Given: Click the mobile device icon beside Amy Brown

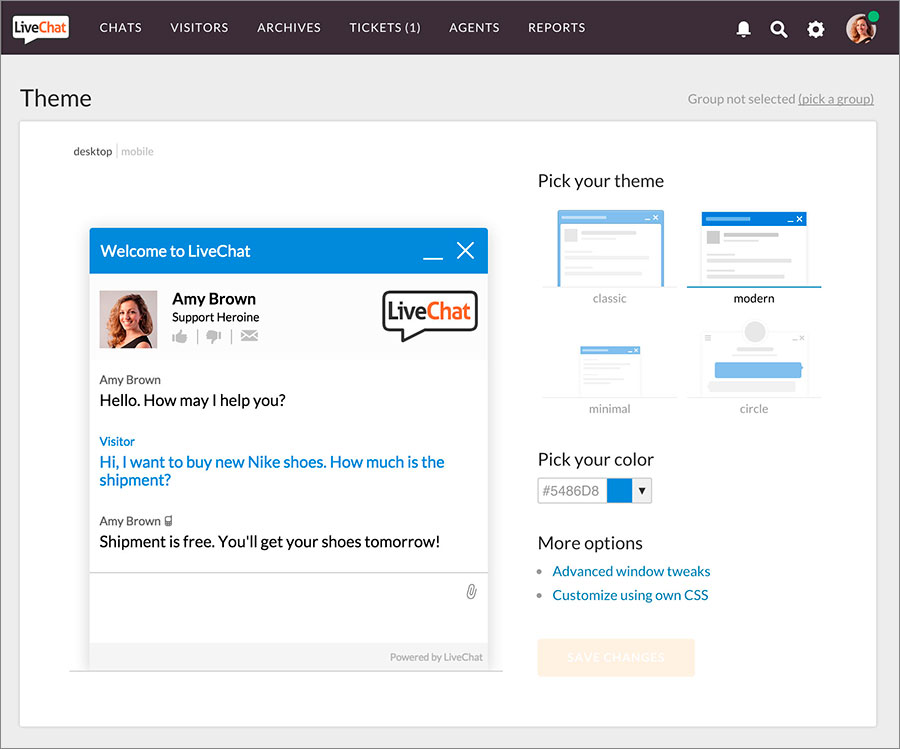Looking at the screenshot, I should pos(168,521).
